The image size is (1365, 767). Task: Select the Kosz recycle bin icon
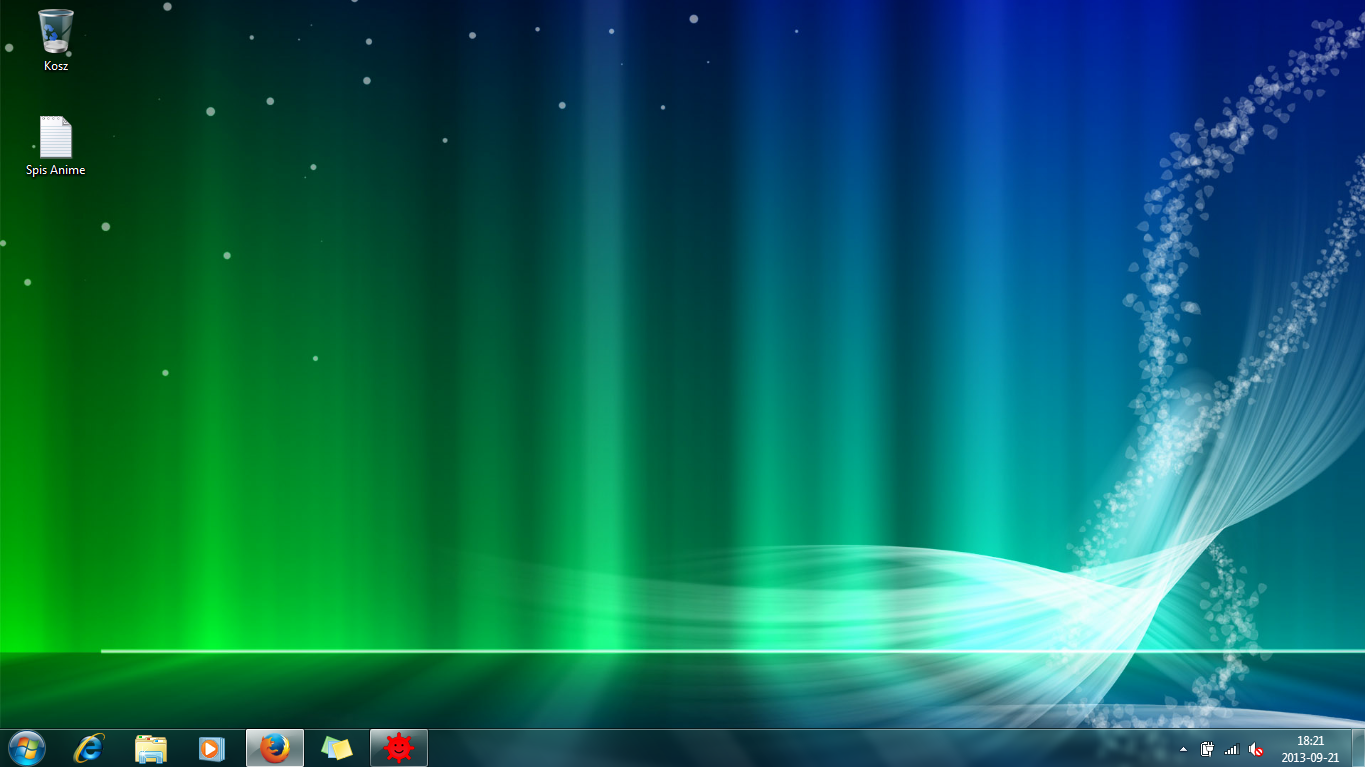(56, 40)
